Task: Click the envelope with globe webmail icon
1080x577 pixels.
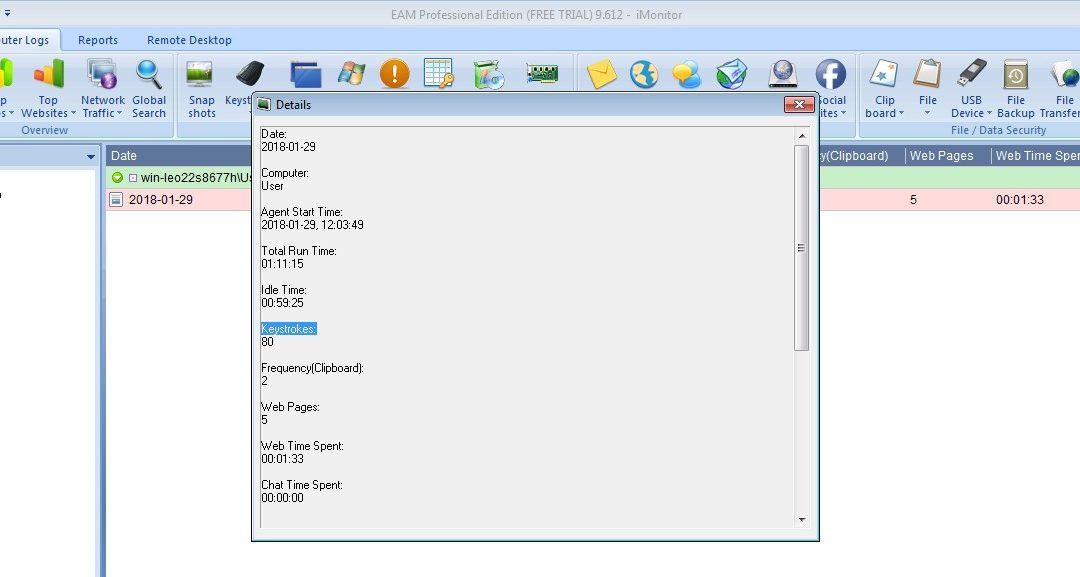Action: click(731, 74)
